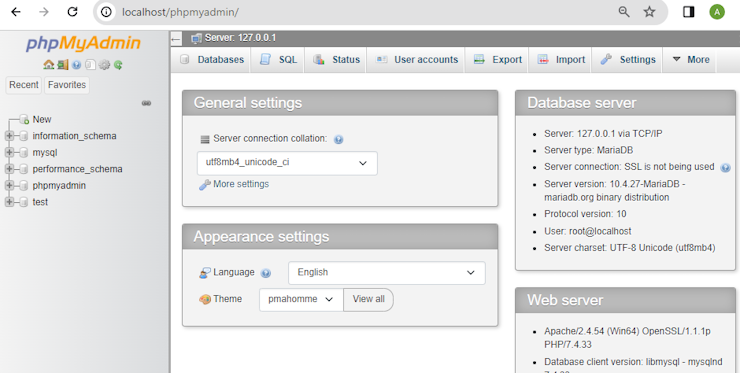
Task: Expand the performance_schema database node
Action: pos(9,169)
